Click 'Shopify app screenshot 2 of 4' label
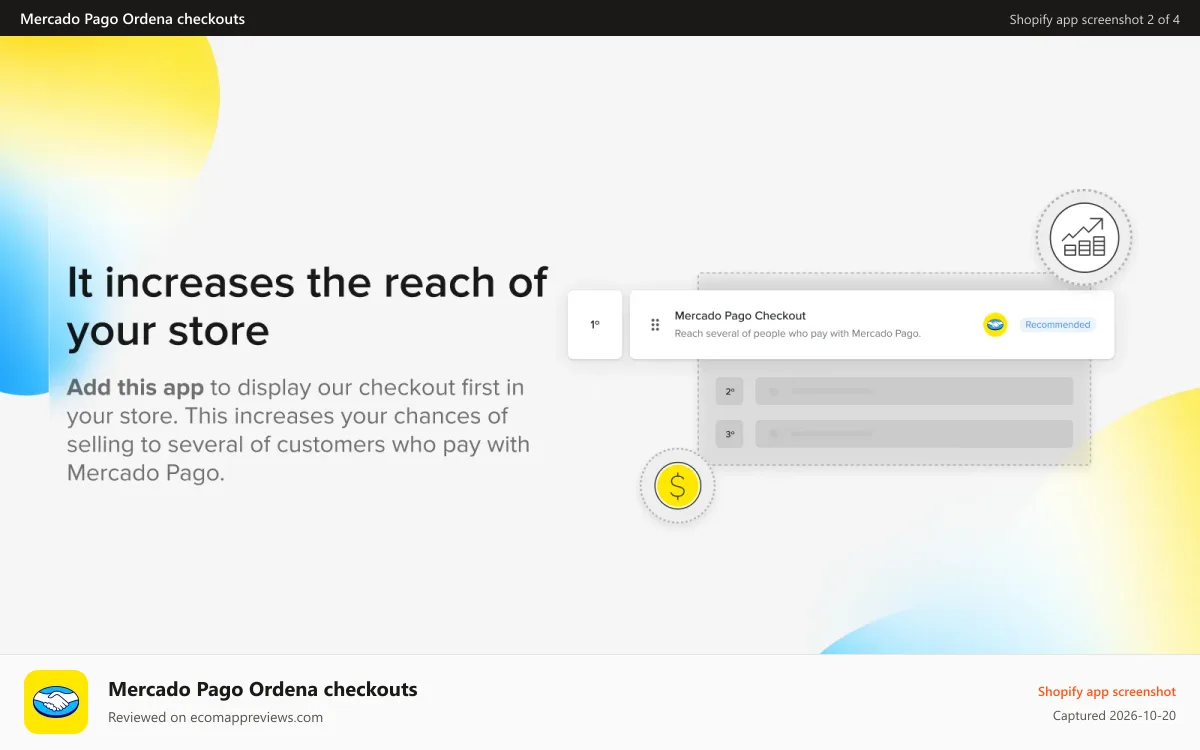The width and height of the screenshot is (1200, 750). [1094, 19]
